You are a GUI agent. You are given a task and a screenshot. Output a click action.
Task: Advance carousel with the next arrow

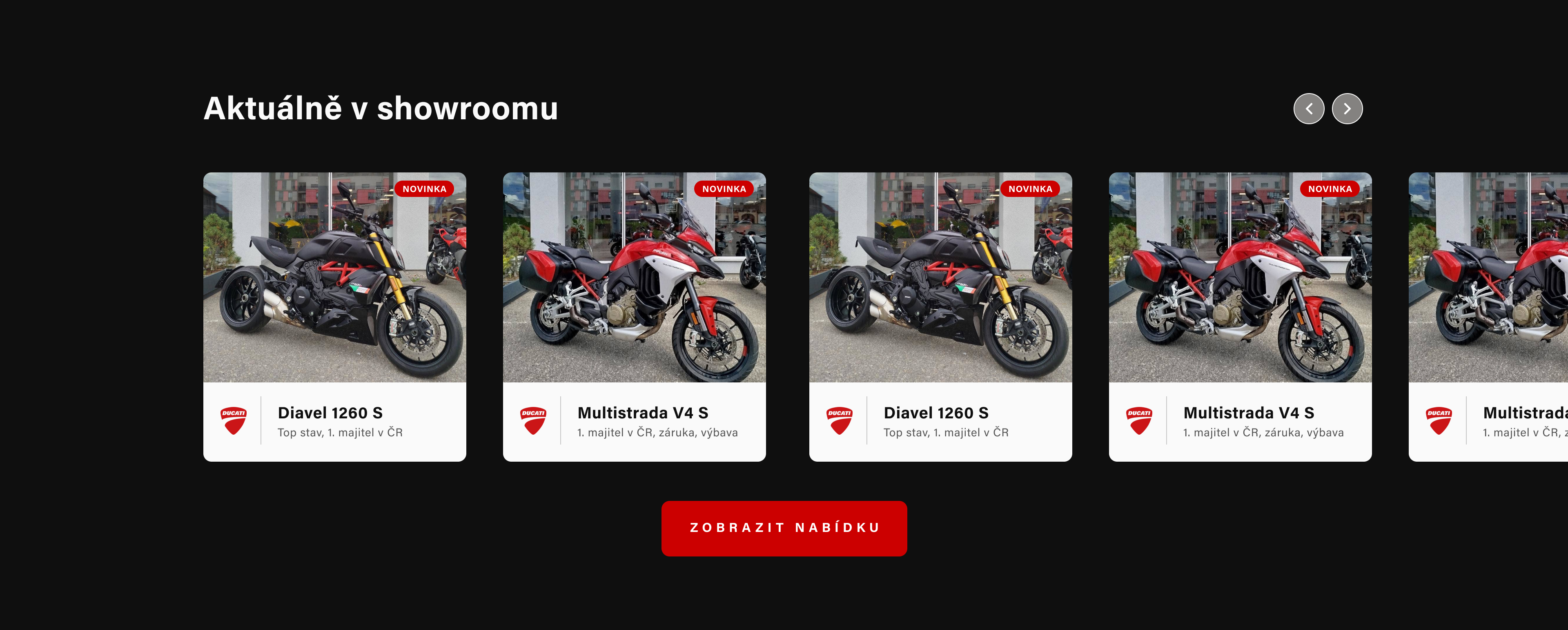coord(1347,109)
